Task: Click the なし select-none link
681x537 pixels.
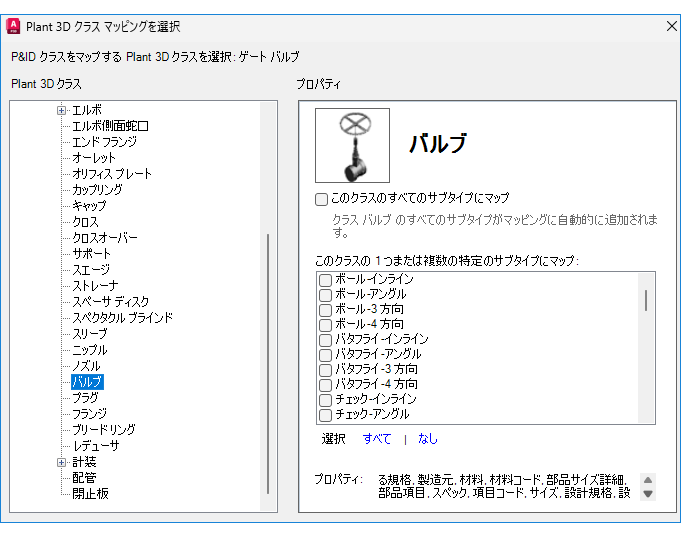Action: pos(428,439)
